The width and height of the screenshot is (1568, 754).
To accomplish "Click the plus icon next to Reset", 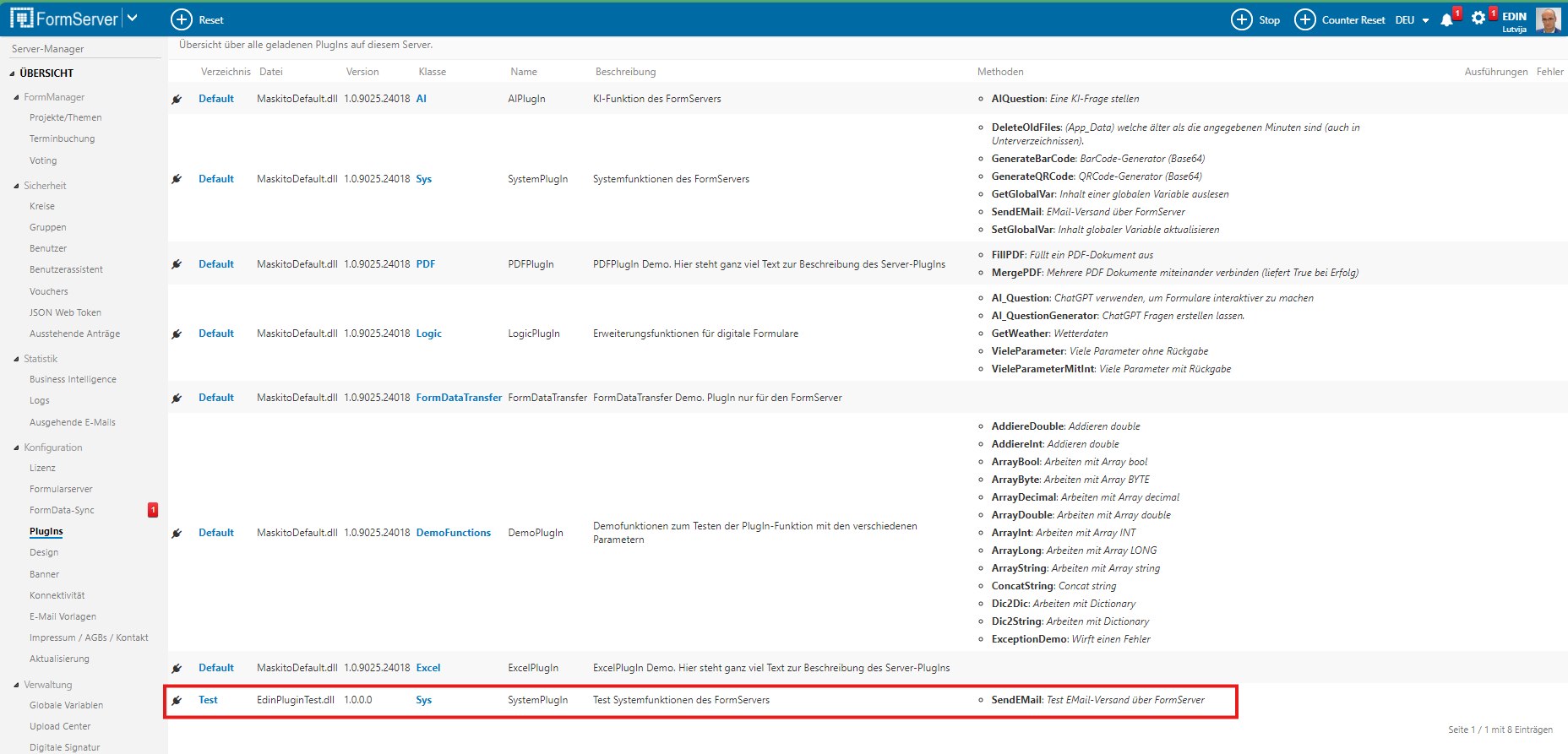I will click(182, 19).
